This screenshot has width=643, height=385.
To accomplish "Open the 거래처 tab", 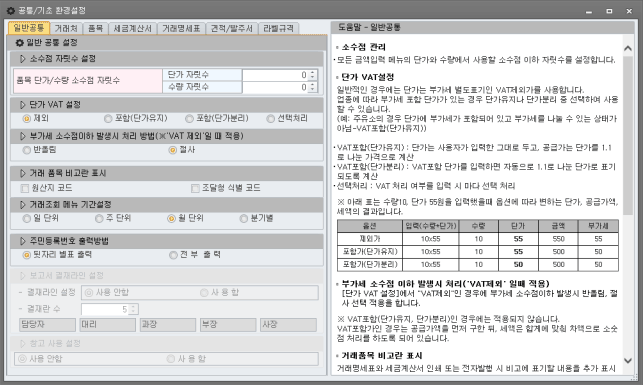I will (x=66, y=28).
